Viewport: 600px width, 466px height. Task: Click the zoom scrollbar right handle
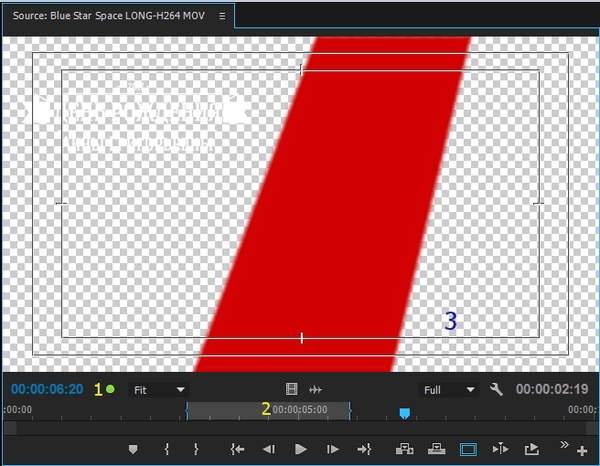pos(592,428)
